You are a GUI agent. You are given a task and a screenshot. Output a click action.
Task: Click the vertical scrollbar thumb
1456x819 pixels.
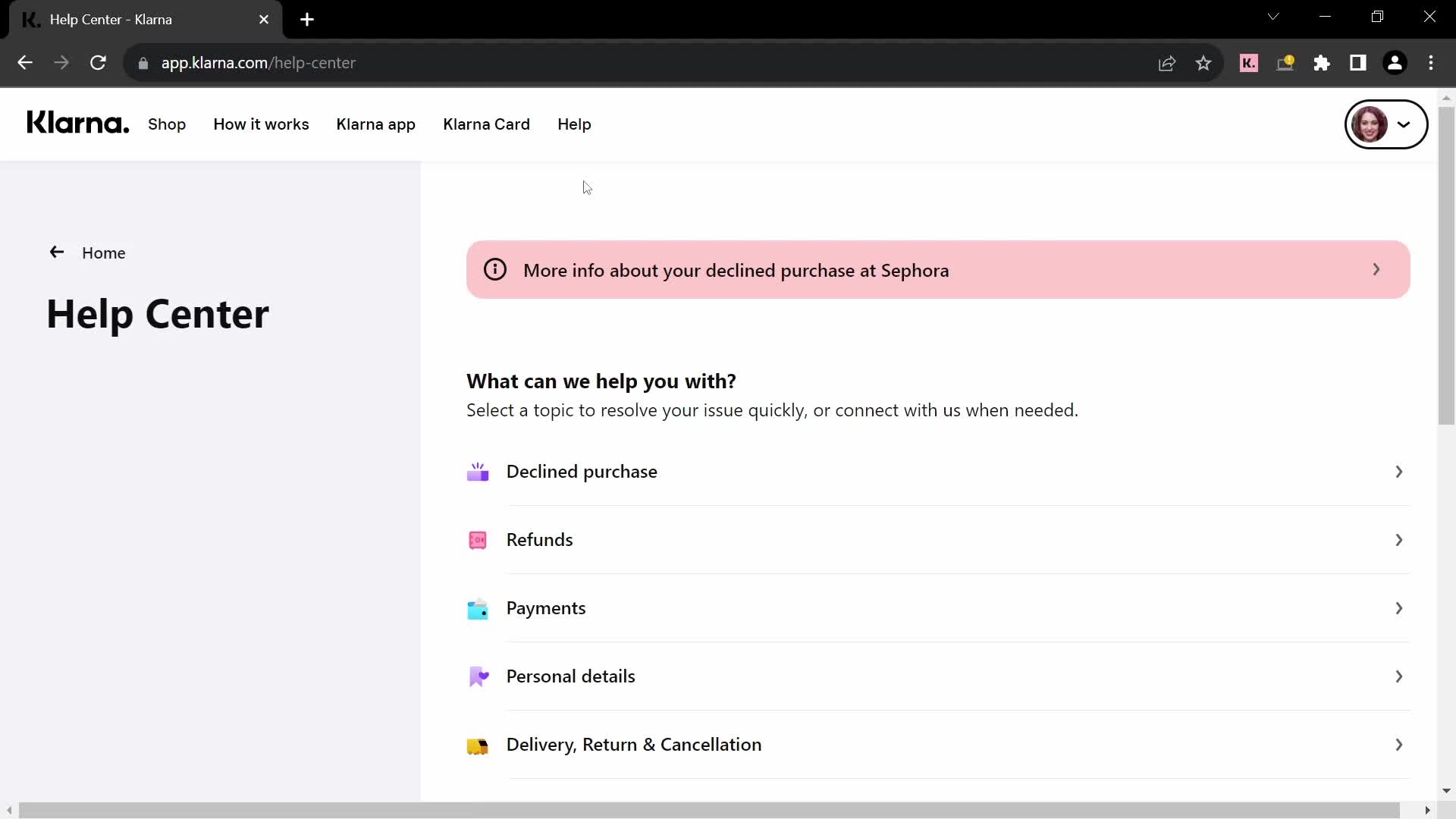(1446, 265)
